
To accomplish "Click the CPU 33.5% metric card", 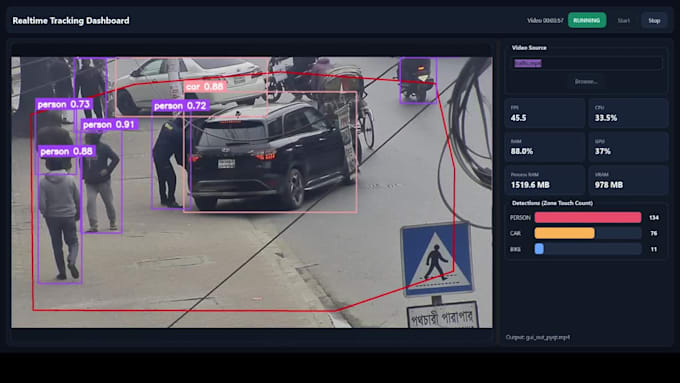I will (628, 113).
